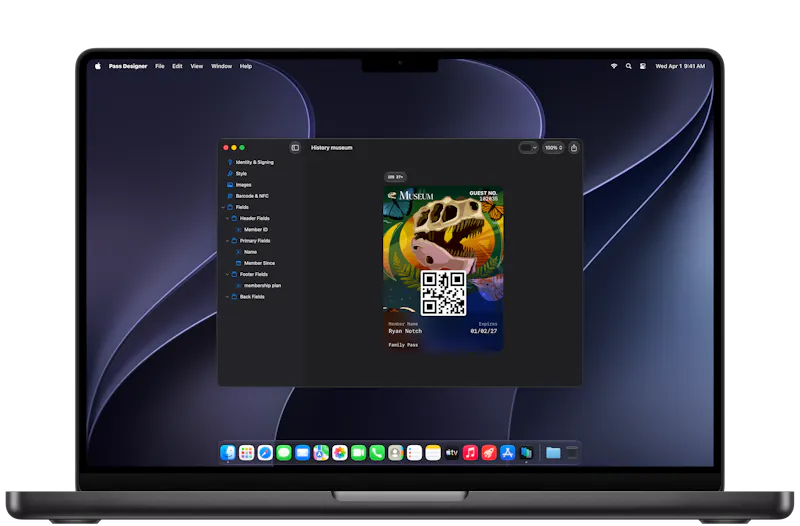Open Photos from the Dock
Screen dimensions: 800x526
point(340,453)
